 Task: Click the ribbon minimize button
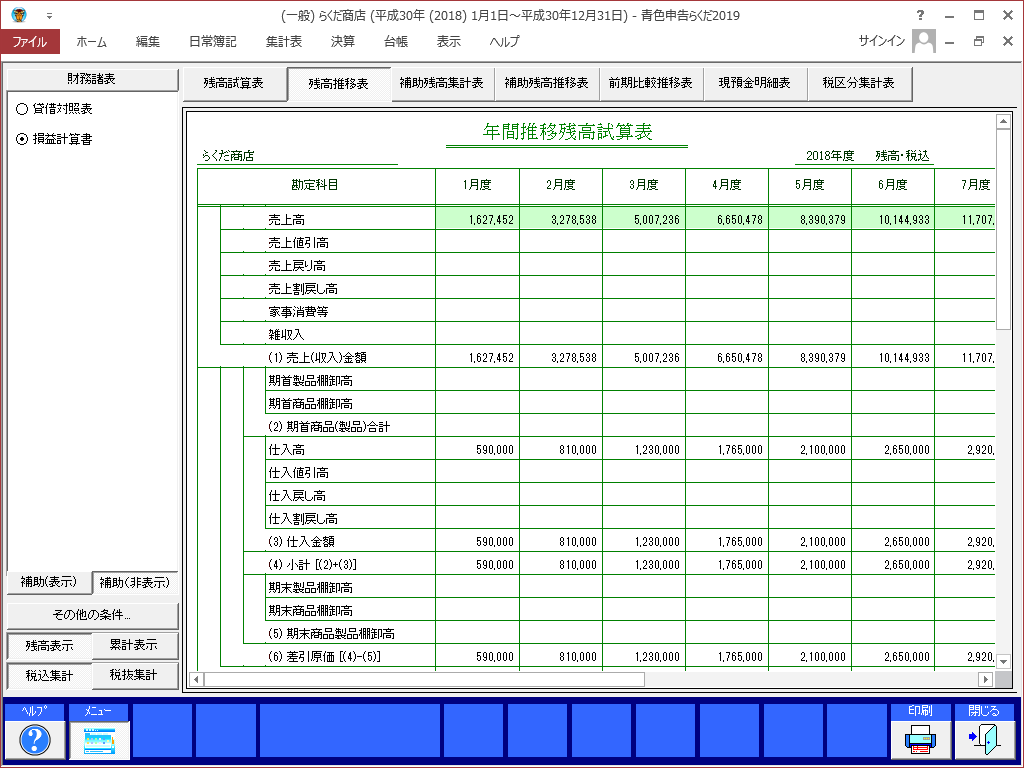click(950, 41)
